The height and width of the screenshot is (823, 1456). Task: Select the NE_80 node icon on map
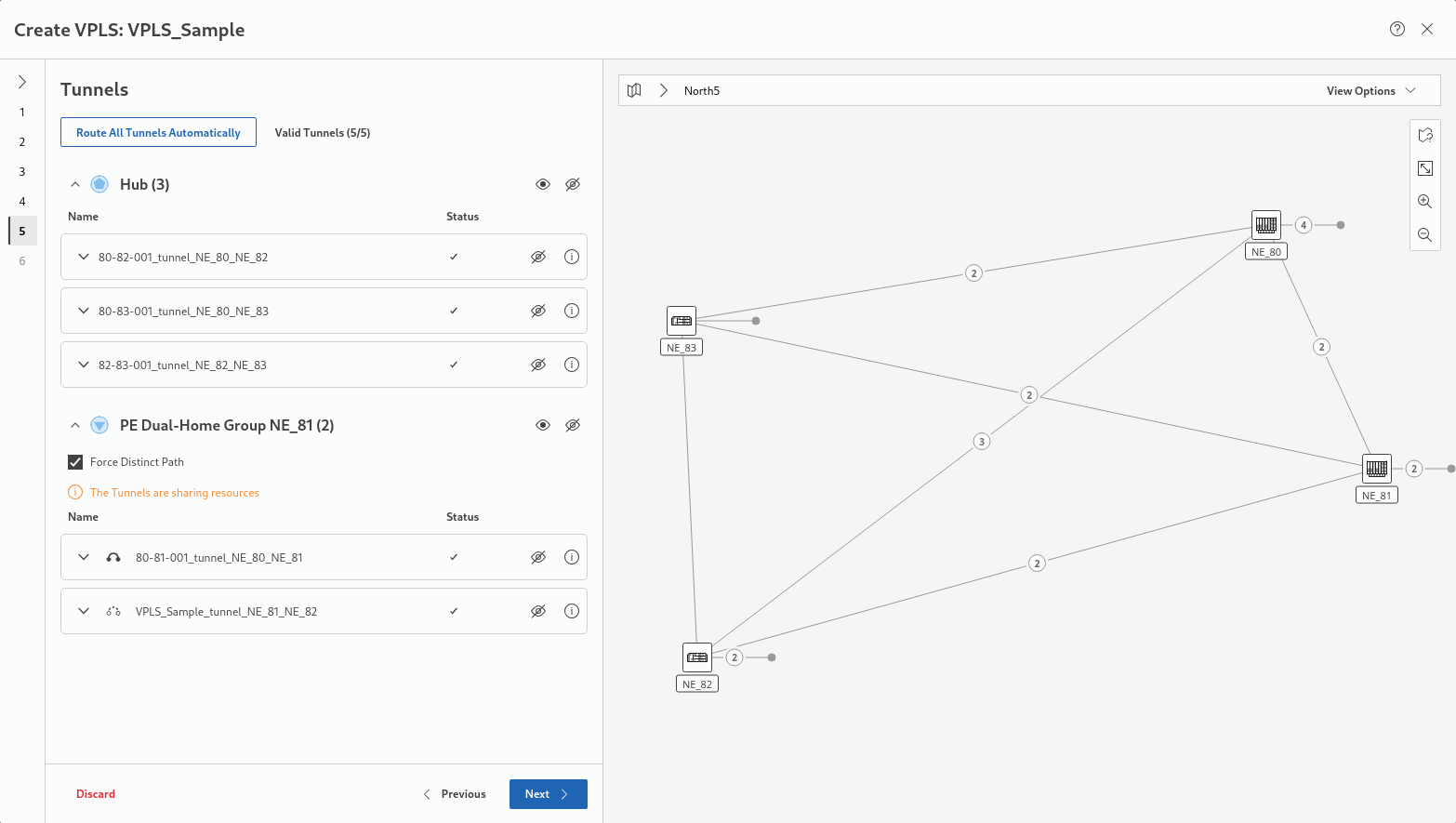coord(1265,225)
